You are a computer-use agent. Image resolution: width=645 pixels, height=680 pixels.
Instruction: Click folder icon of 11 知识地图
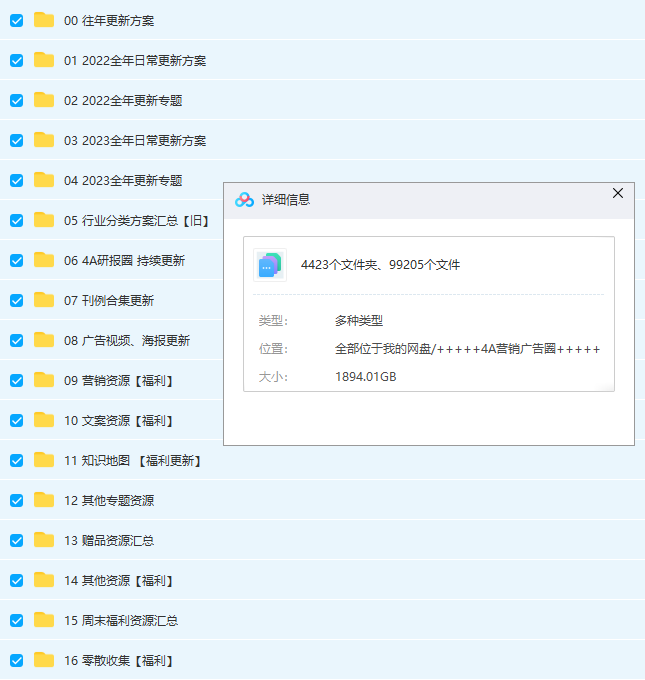coord(44,460)
